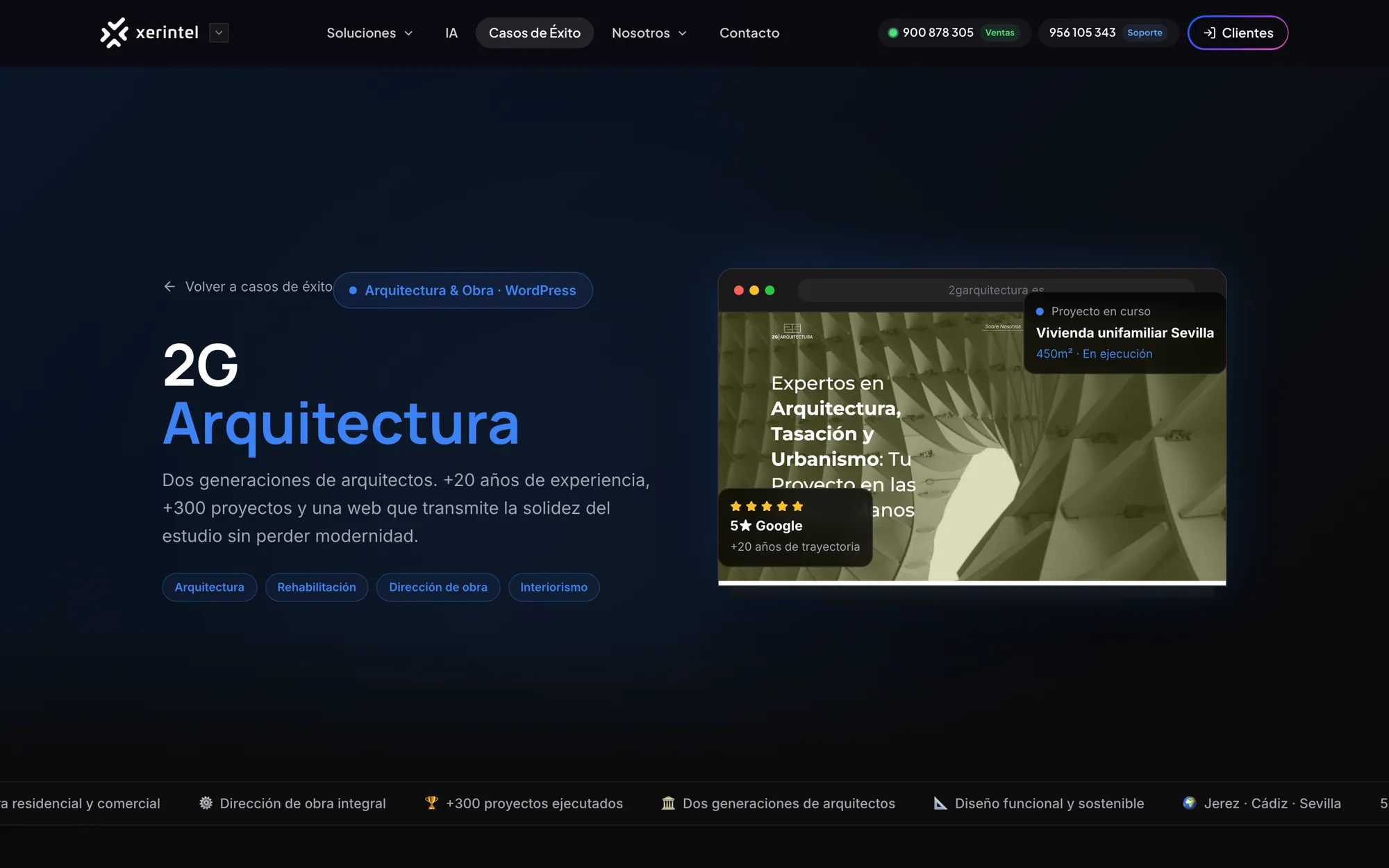Image resolution: width=1389 pixels, height=868 pixels.
Task: Click the set-square icon by Diseño funcional
Action: click(x=940, y=803)
